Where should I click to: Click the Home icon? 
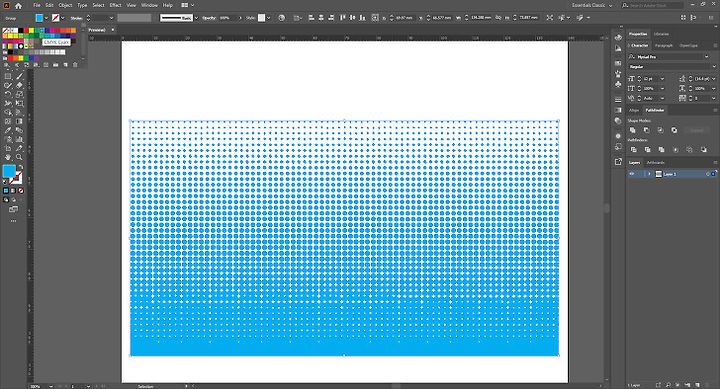(x=18, y=6)
